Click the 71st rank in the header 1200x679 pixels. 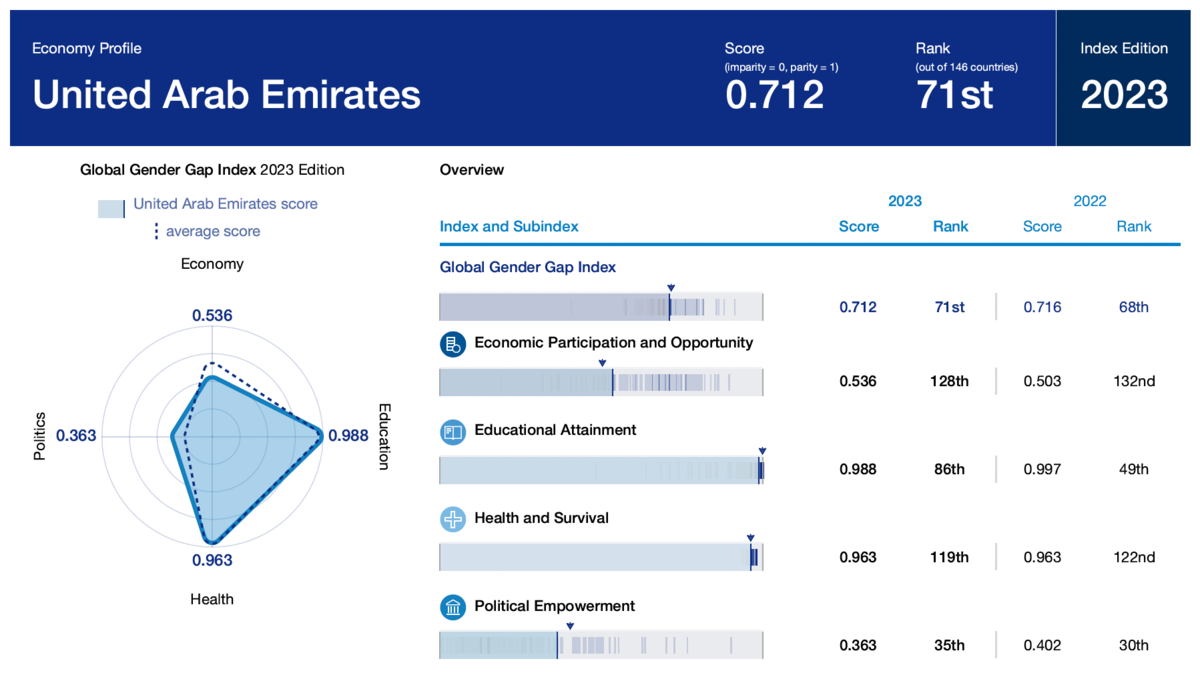[955, 94]
